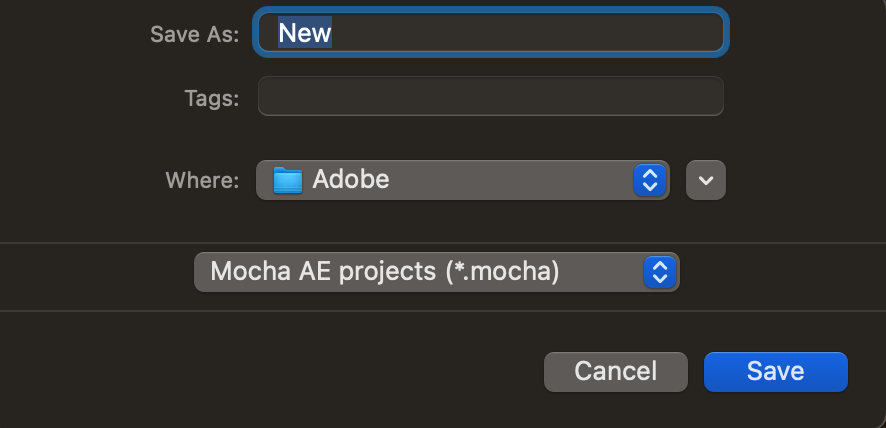Click the Save As filename field
886x428 pixels.
click(490, 33)
